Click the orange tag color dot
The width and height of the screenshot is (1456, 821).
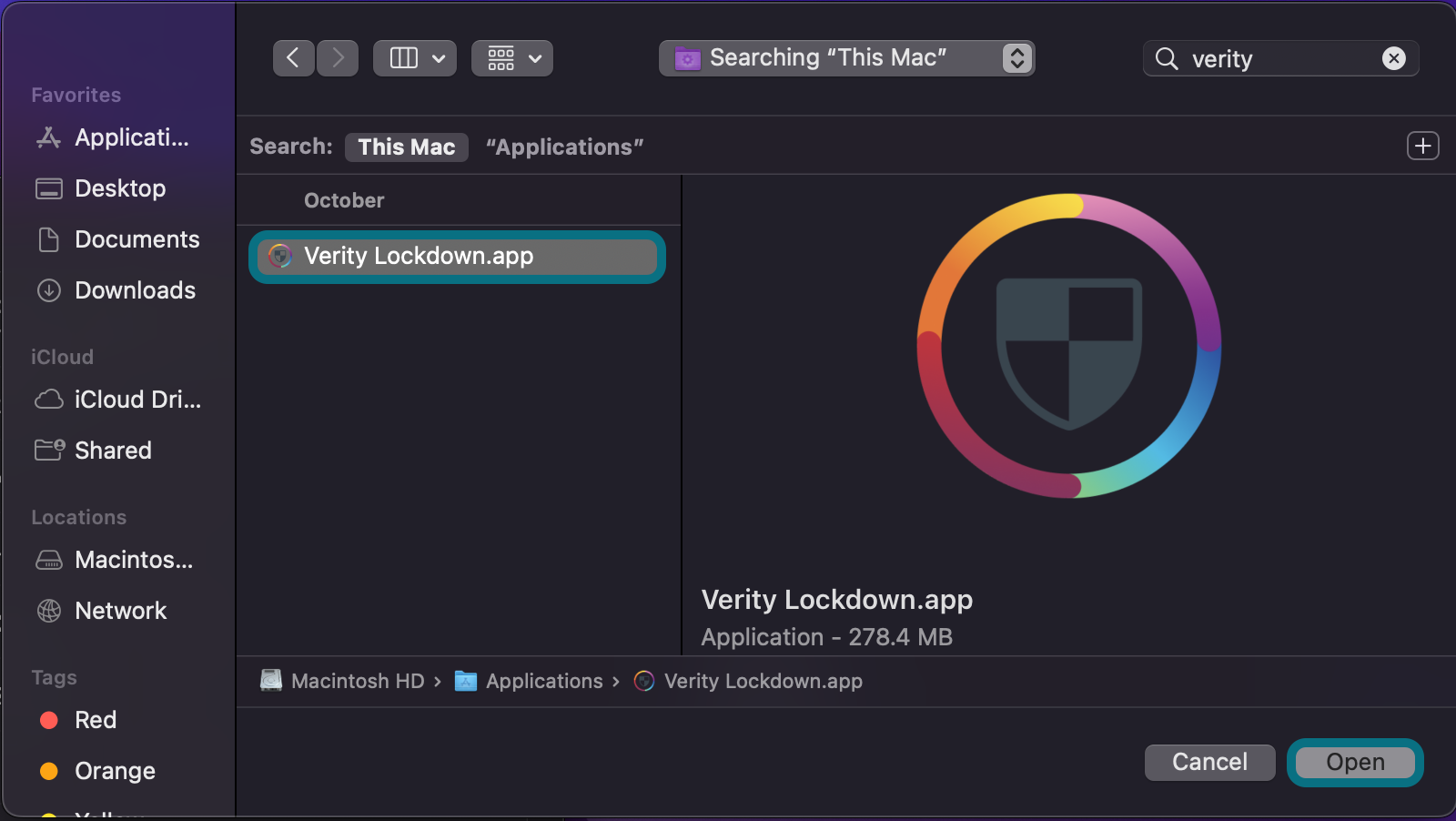49,771
